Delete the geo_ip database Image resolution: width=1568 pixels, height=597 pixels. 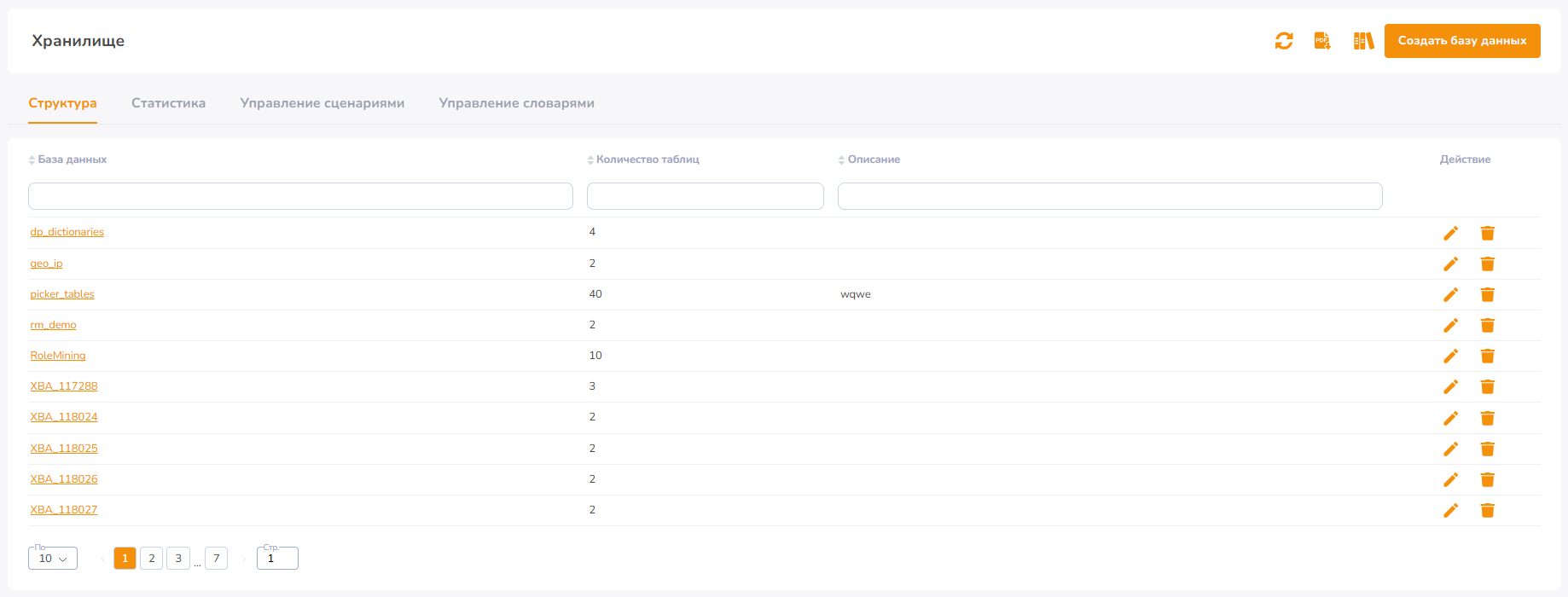point(1488,264)
